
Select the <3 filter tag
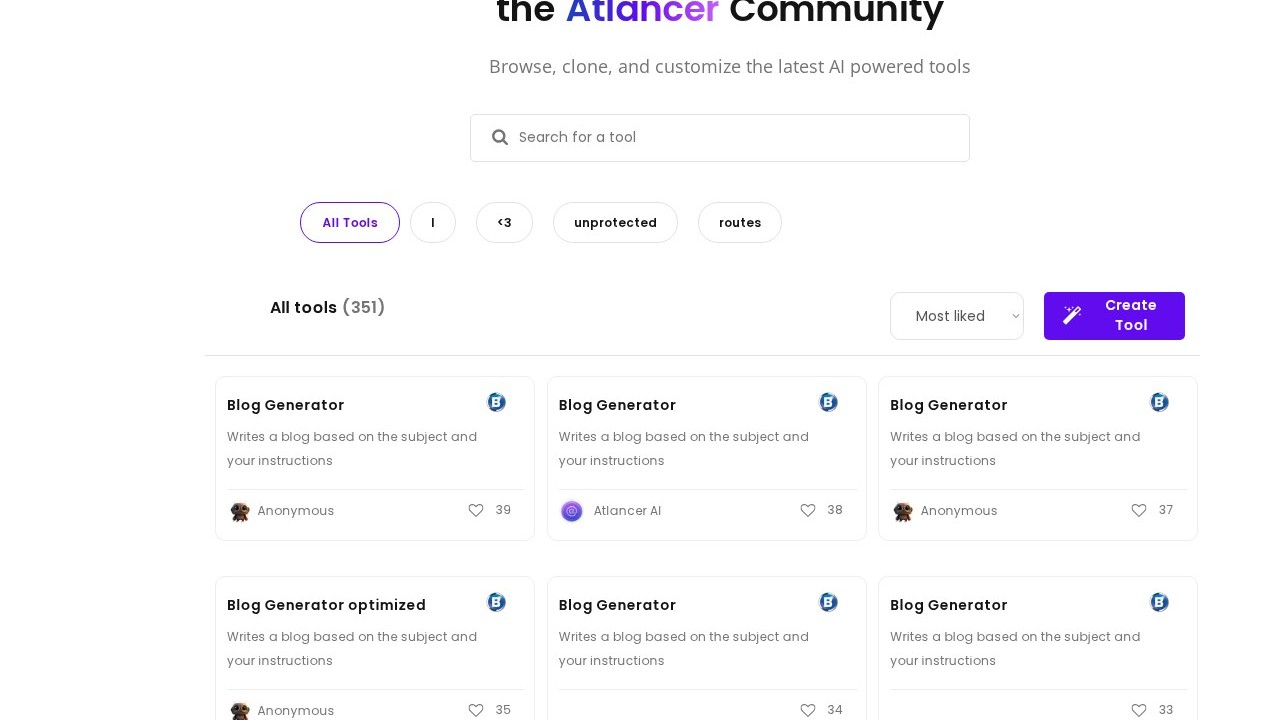(x=504, y=223)
